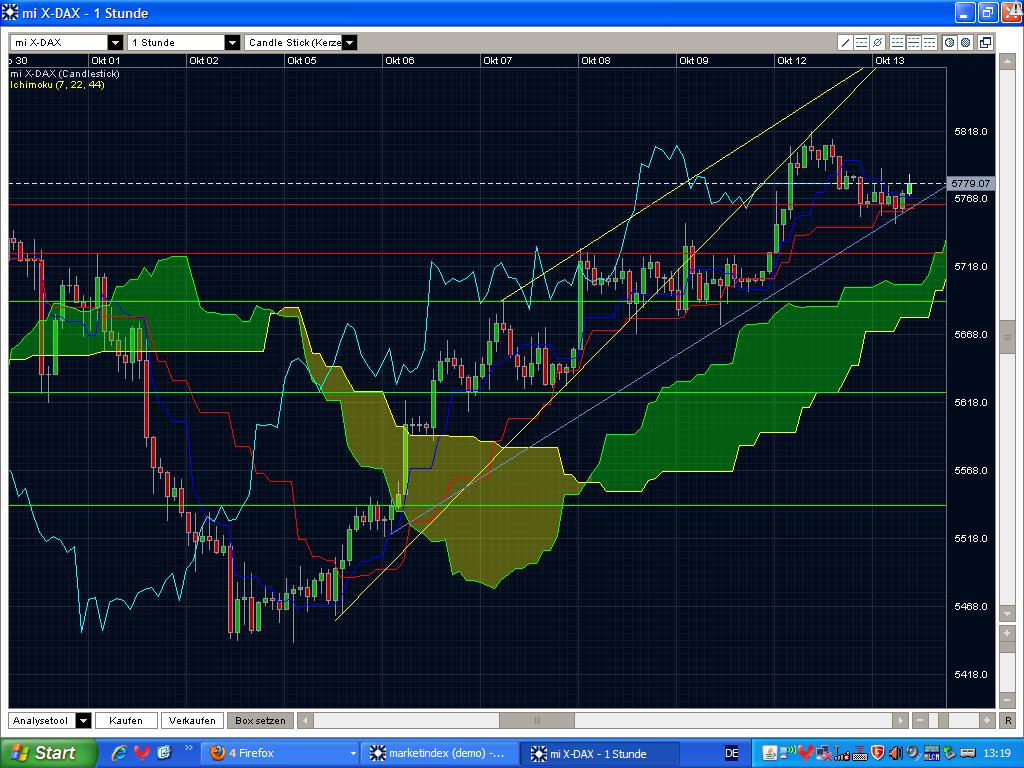Click the Ichimoku (7, 22, 44) indicator label
Screen dimensions: 1024x768
point(57,85)
